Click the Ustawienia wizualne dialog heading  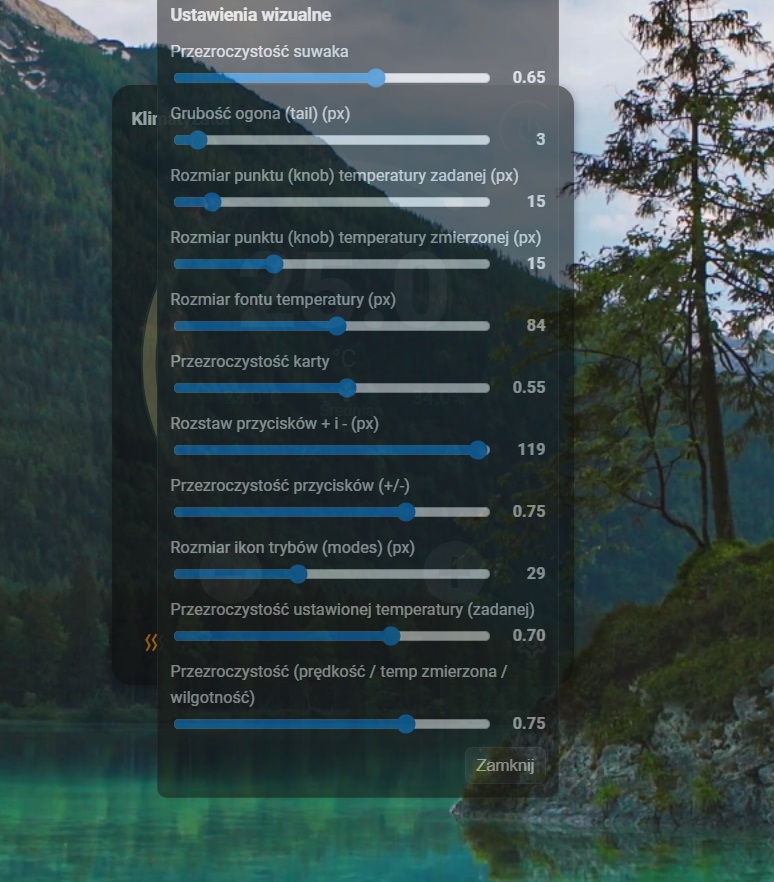[251, 15]
